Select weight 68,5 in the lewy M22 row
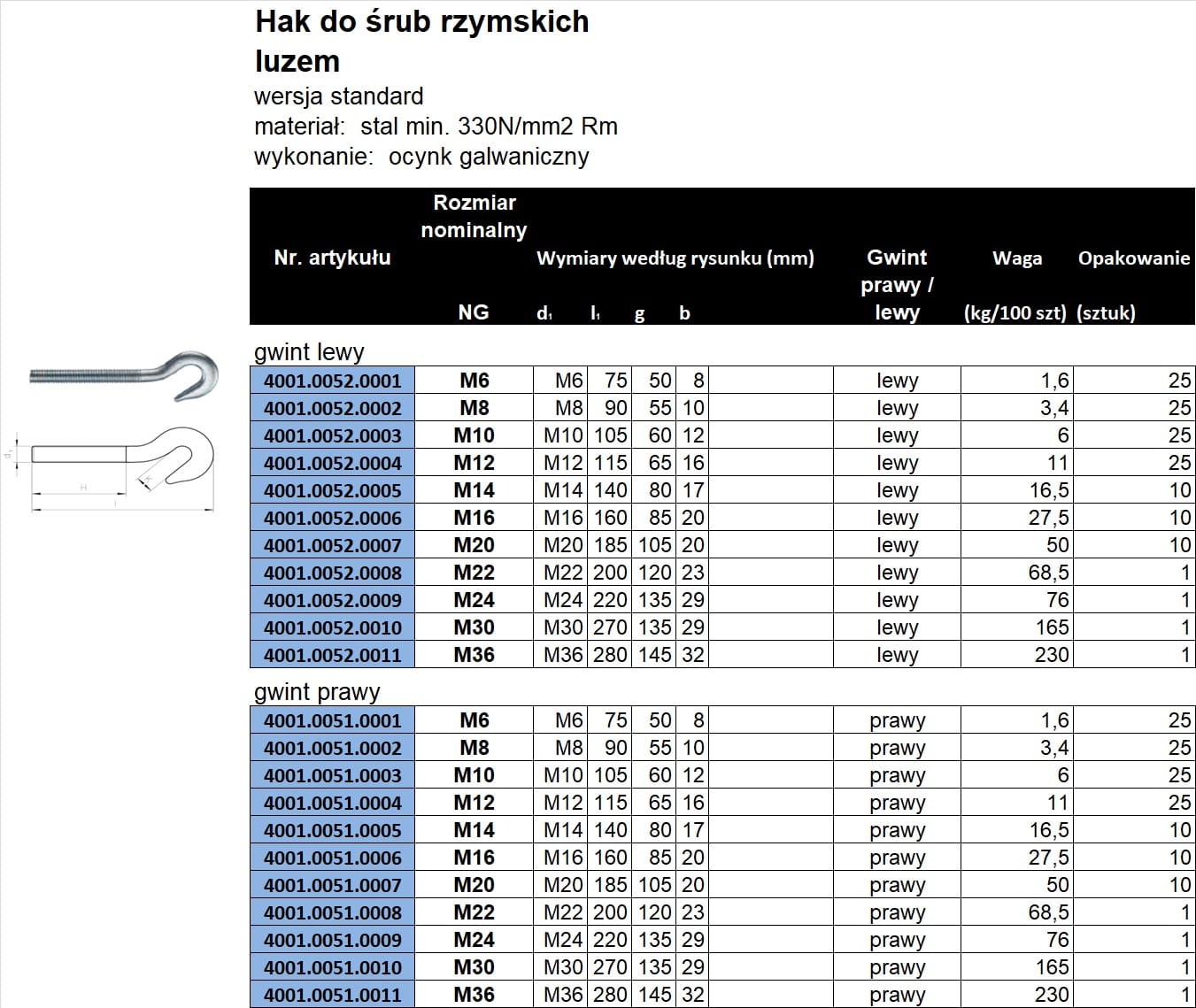The image size is (1196, 1008). click(x=1048, y=573)
